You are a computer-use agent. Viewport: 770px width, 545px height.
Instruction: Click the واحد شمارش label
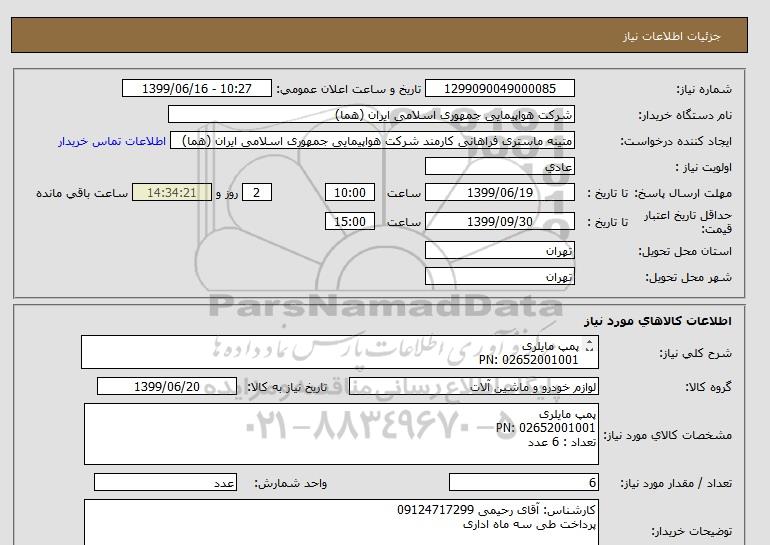pos(291,483)
